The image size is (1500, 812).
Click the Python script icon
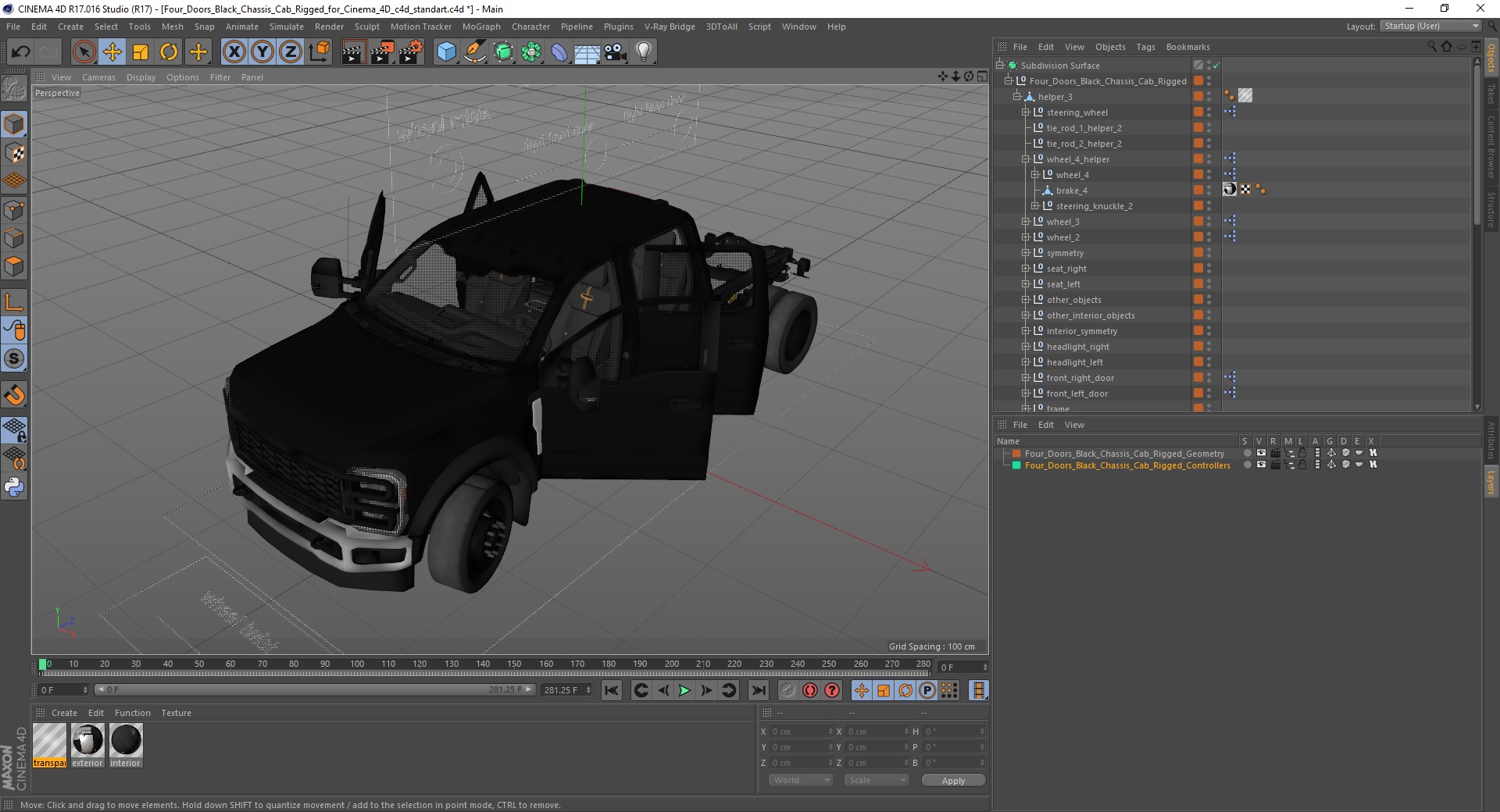[14, 487]
